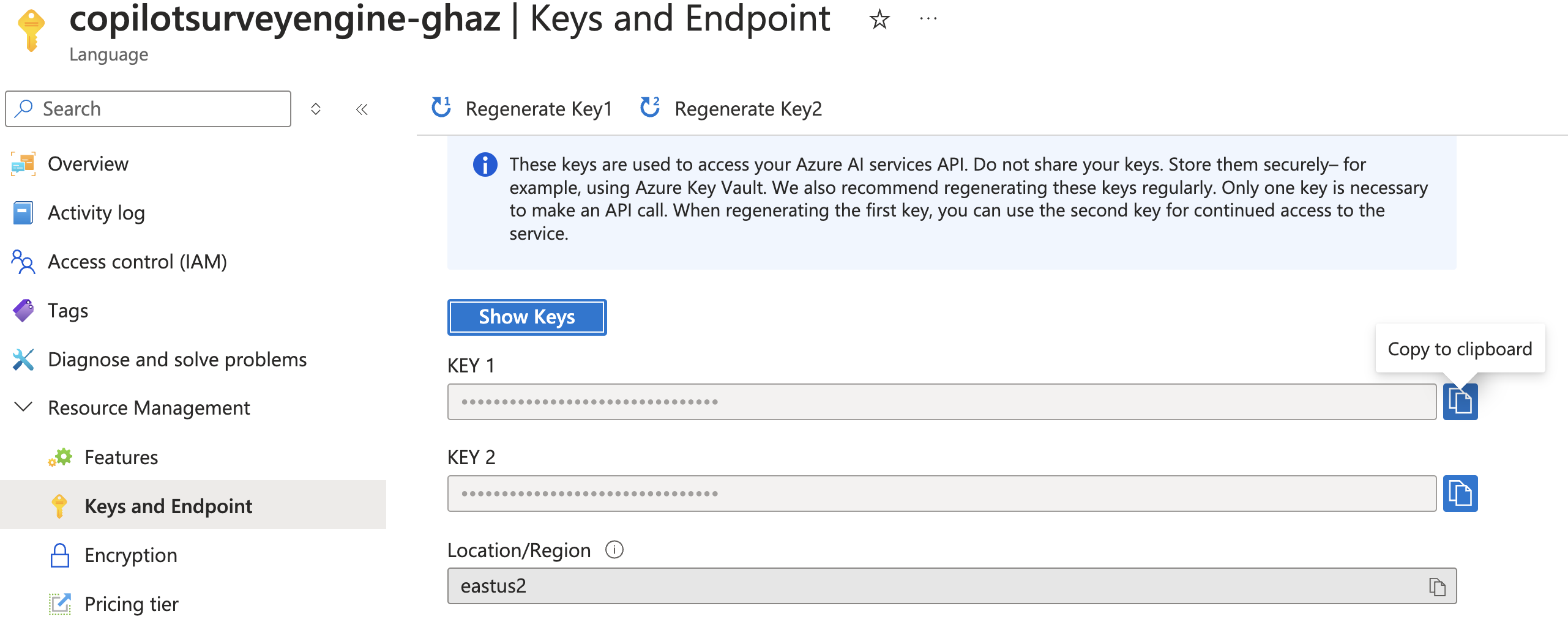Collapse the Resource Management section

click(x=23, y=407)
